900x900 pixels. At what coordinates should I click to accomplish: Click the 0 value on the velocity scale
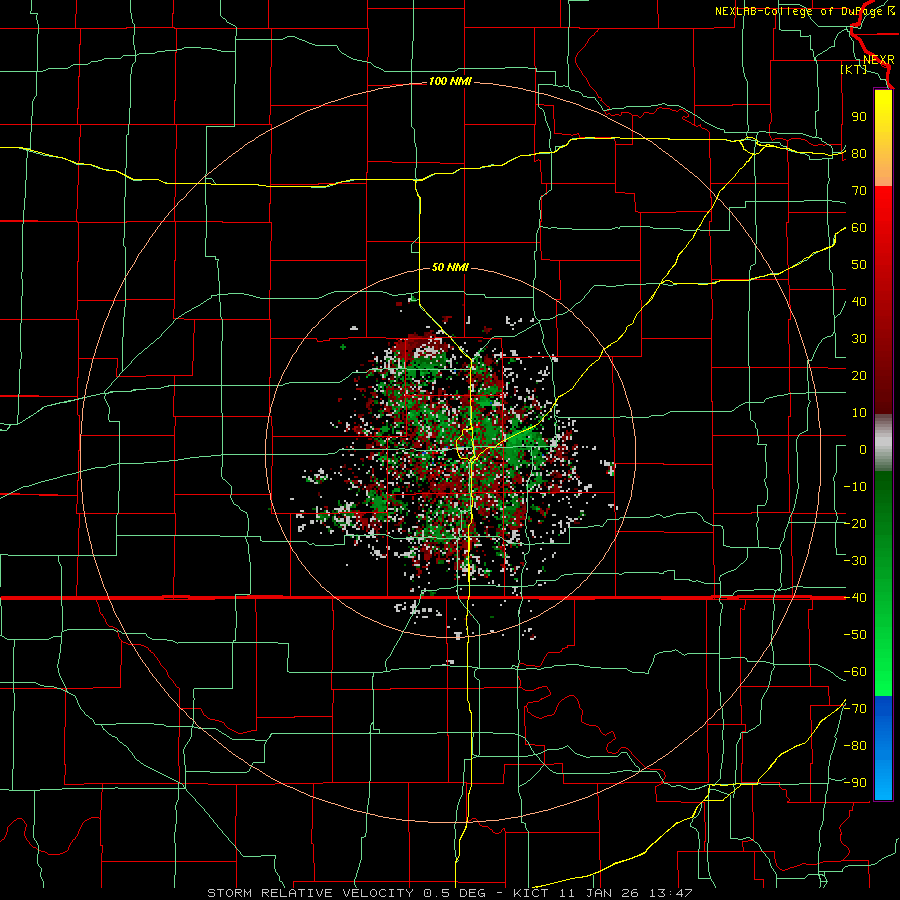(x=863, y=449)
